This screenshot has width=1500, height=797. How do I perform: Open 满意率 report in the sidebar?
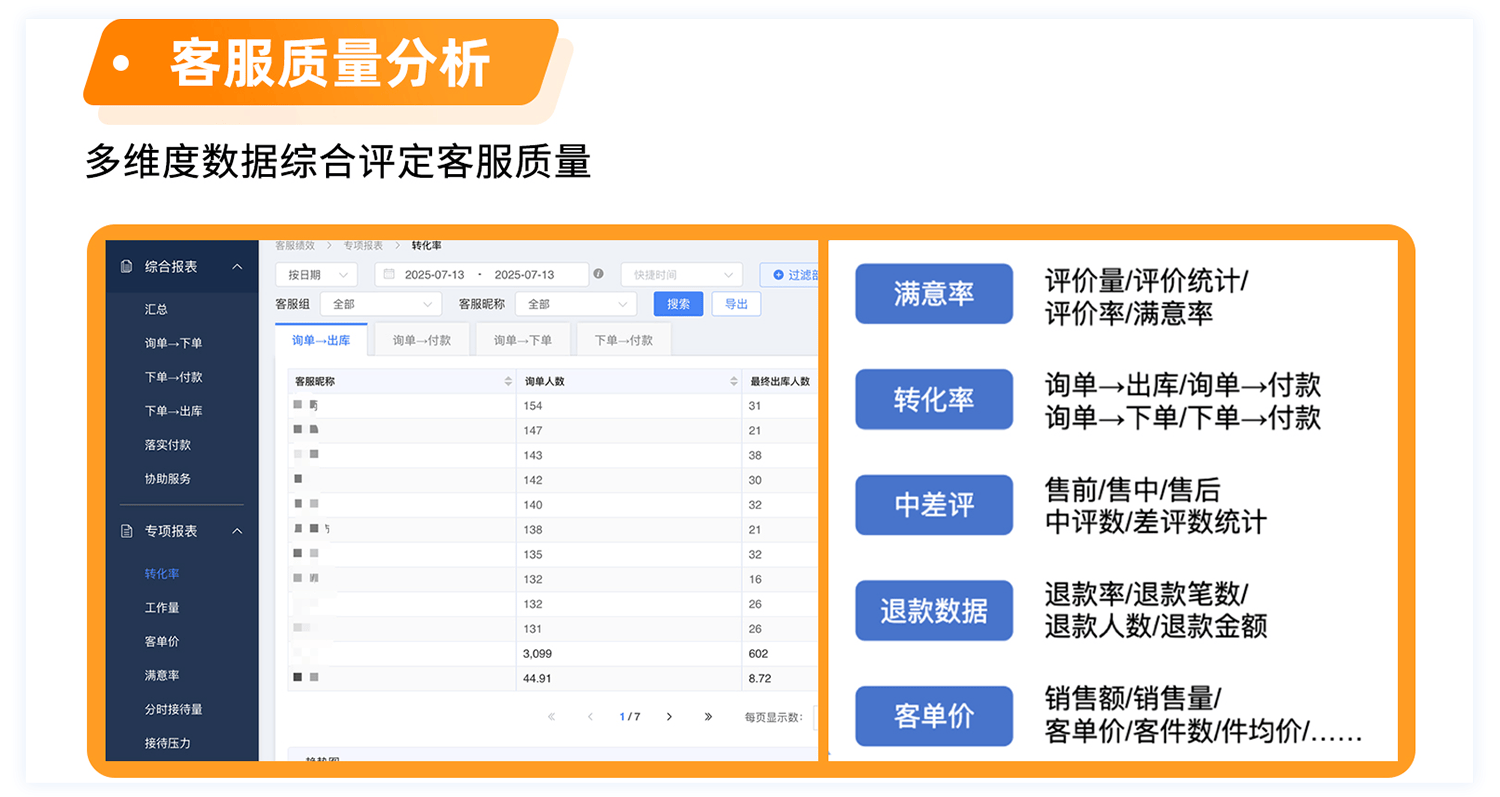(162, 676)
